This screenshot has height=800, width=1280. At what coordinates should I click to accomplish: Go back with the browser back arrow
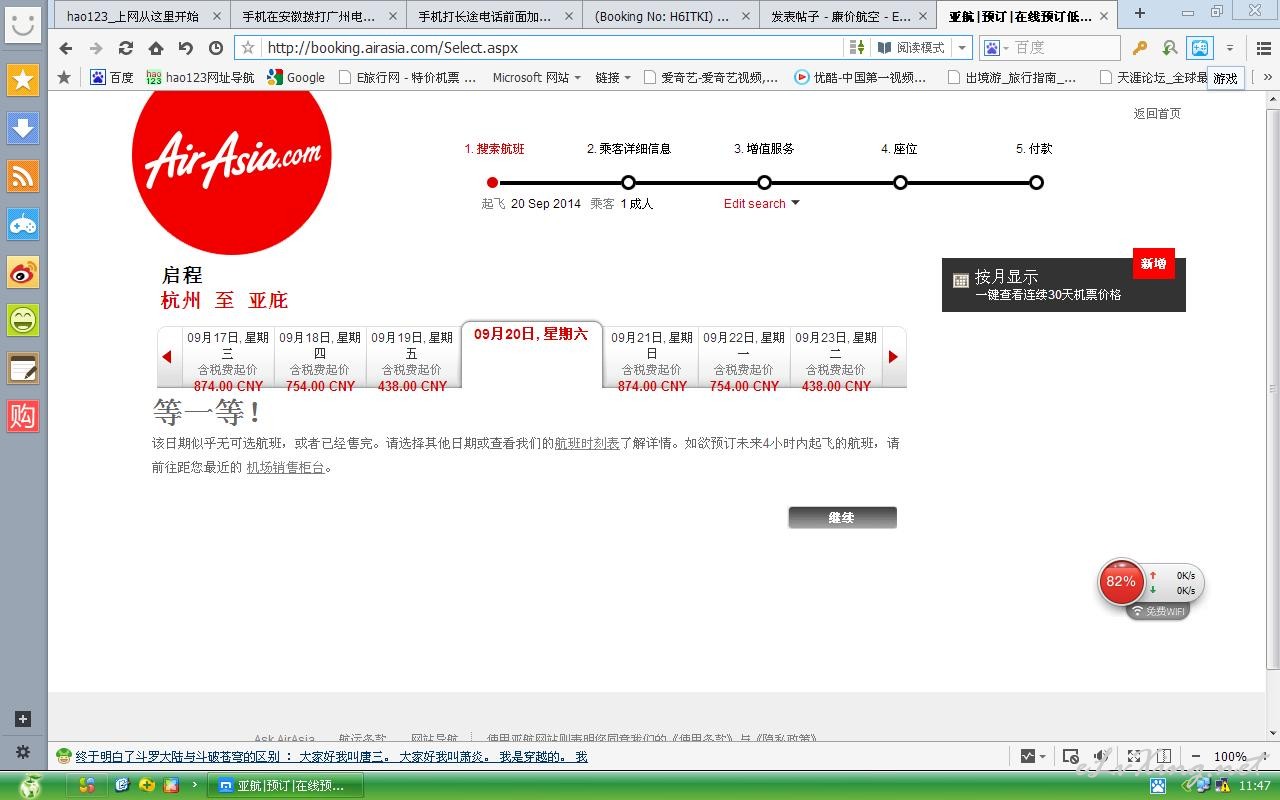coord(66,48)
